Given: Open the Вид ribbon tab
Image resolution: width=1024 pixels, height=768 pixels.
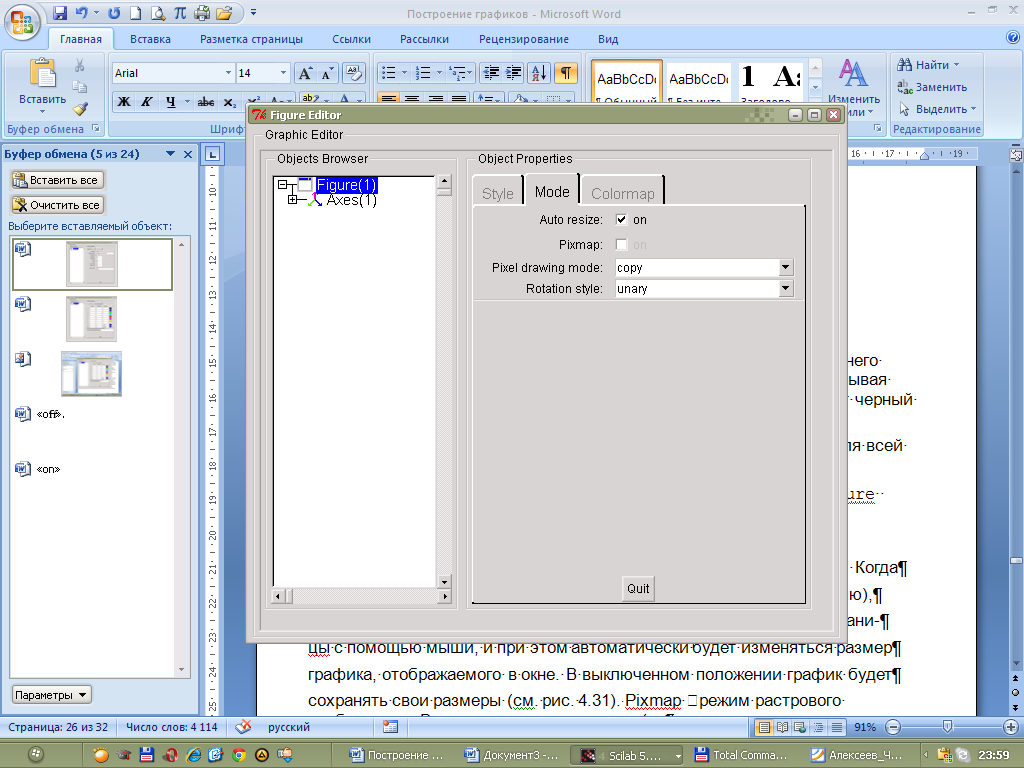Looking at the screenshot, I should tap(608, 39).
